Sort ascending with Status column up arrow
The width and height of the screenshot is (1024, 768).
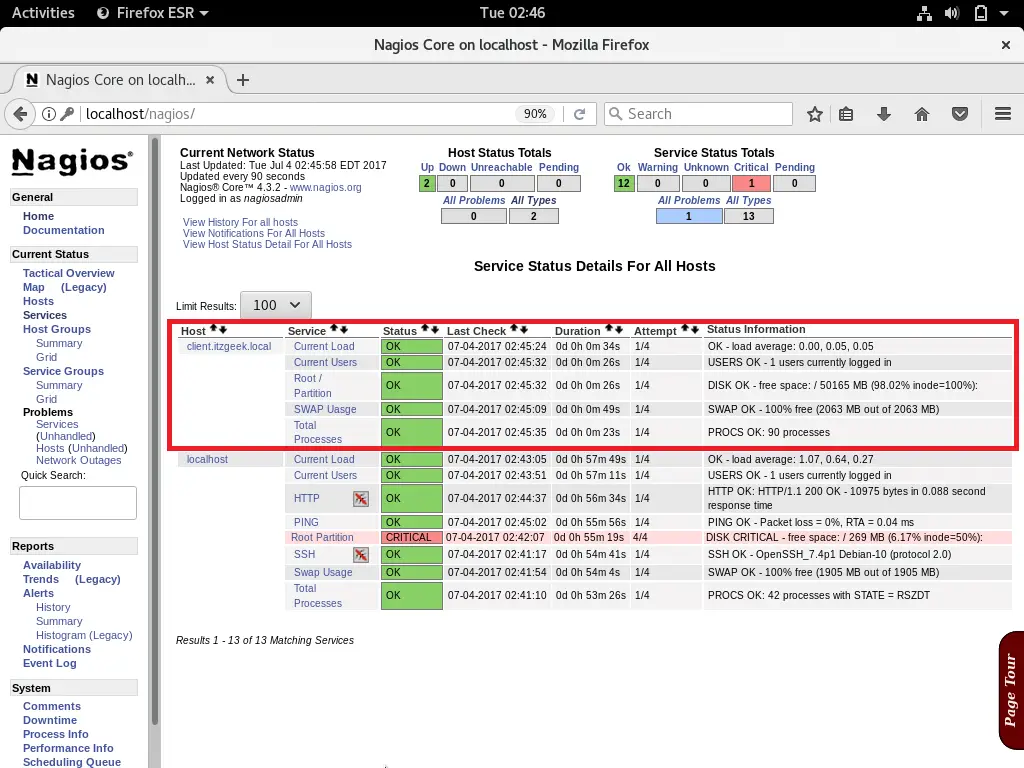pyautogui.click(x=425, y=329)
